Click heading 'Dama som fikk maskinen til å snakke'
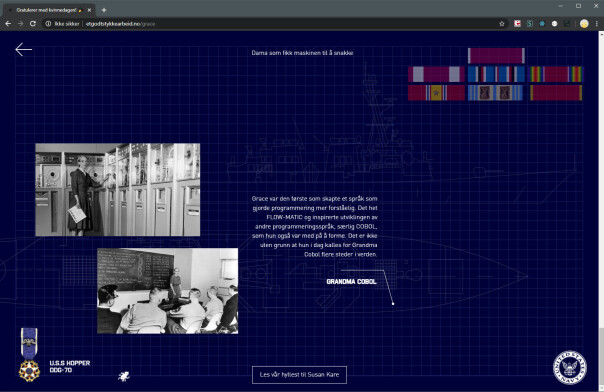 [302, 53]
